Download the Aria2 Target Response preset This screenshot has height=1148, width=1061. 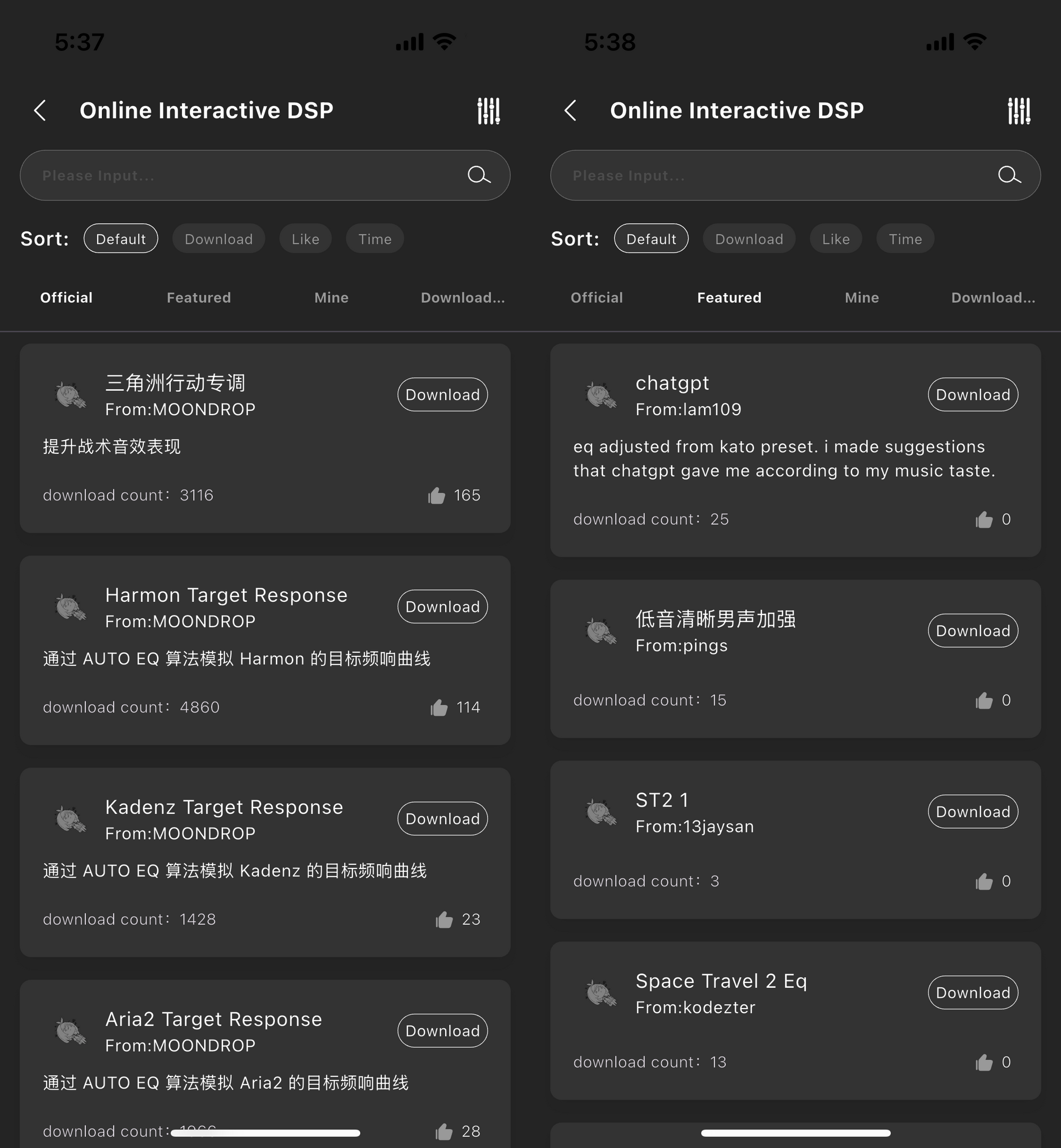click(442, 1031)
